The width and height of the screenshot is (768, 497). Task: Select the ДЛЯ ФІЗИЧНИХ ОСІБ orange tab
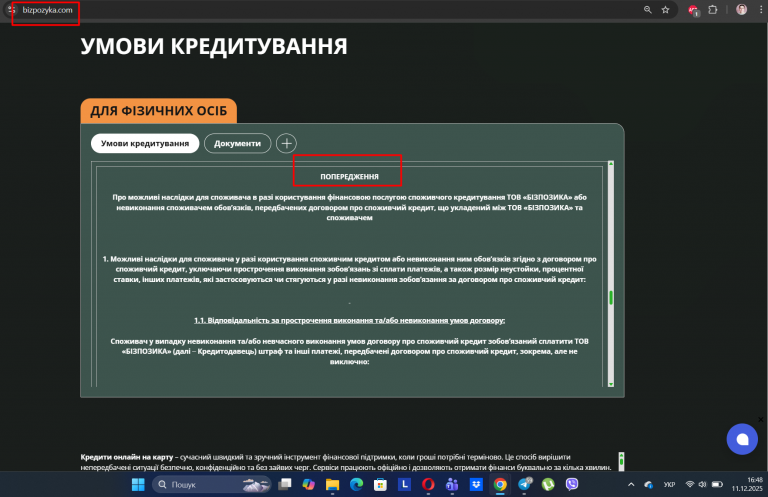click(159, 111)
